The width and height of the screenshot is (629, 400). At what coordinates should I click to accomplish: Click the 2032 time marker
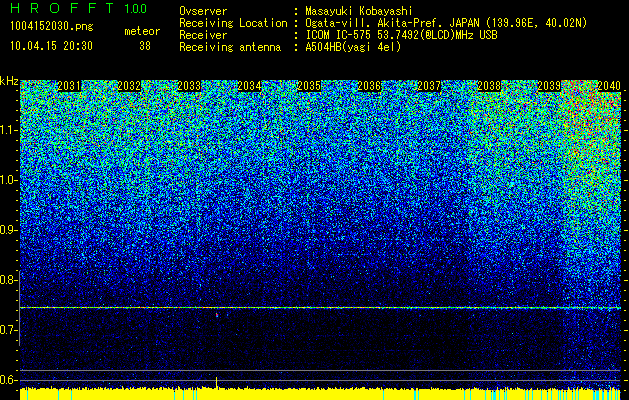click(129, 86)
